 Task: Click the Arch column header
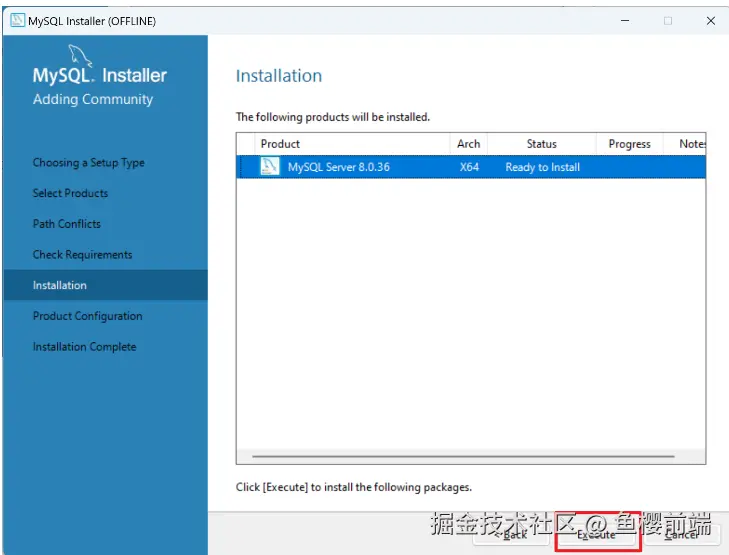[x=468, y=144]
